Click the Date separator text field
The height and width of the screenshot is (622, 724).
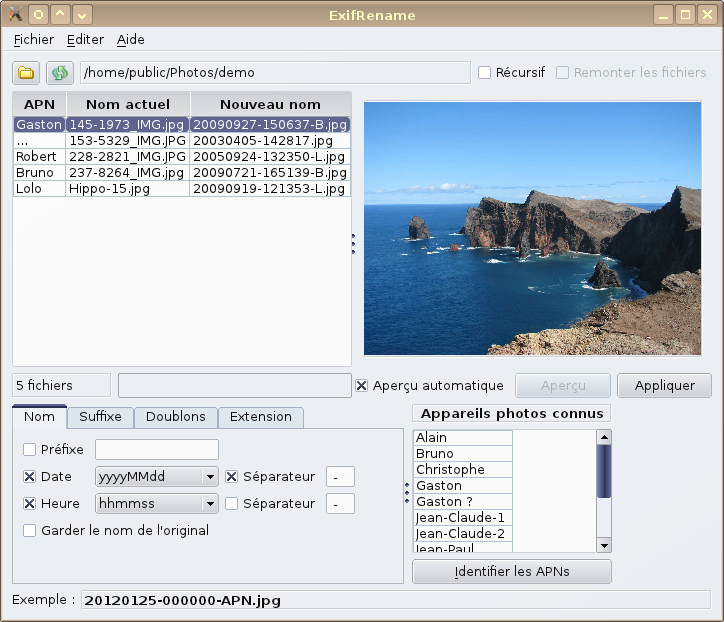(x=340, y=477)
